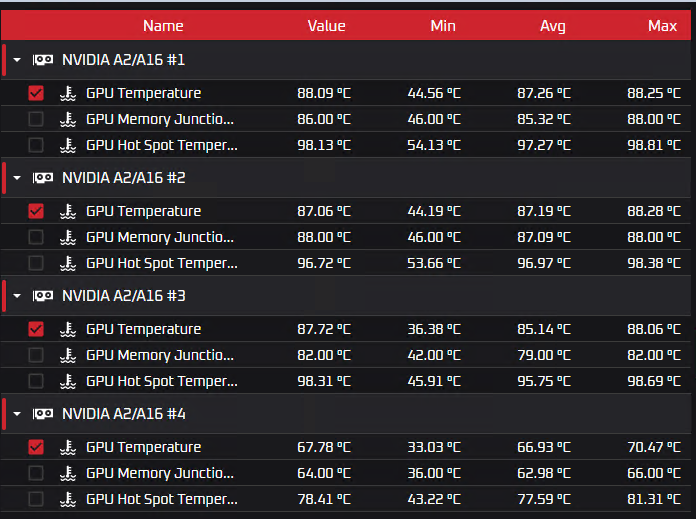This screenshot has width=696, height=519.
Task: Check GPU Memory Junction checkbox for A2/A16 #4
Action: coord(36,473)
